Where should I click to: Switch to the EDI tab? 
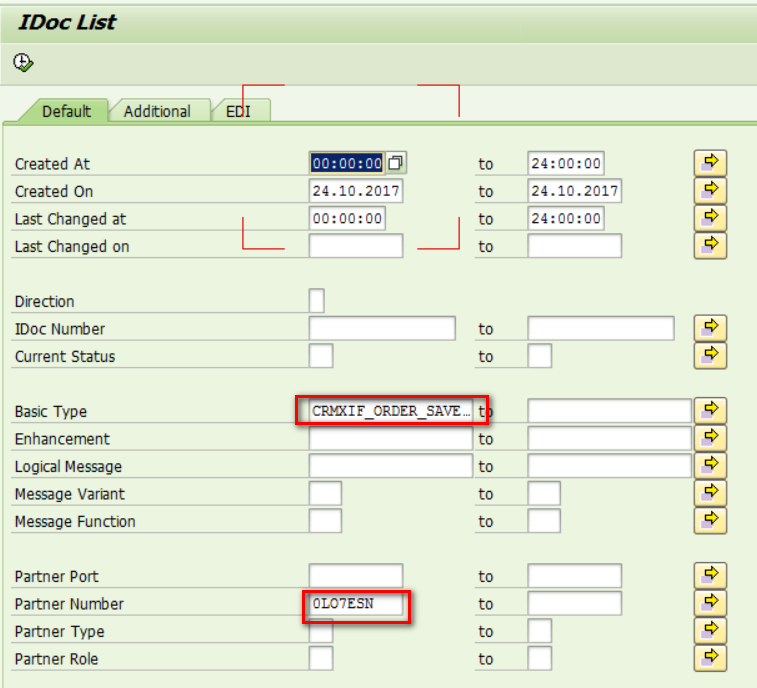(x=239, y=112)
